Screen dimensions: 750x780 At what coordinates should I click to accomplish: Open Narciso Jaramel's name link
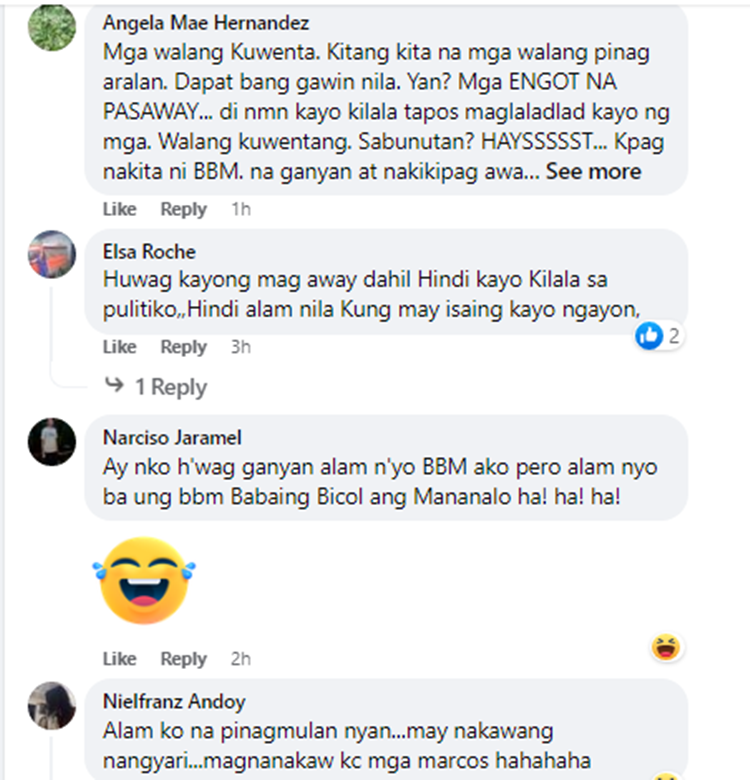(172, 438)
